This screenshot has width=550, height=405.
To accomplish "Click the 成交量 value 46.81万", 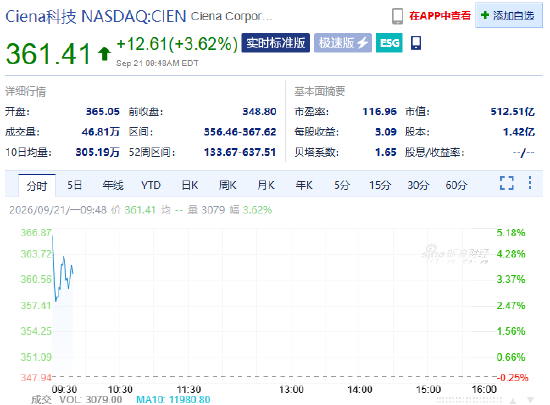I will pos(101,132).
